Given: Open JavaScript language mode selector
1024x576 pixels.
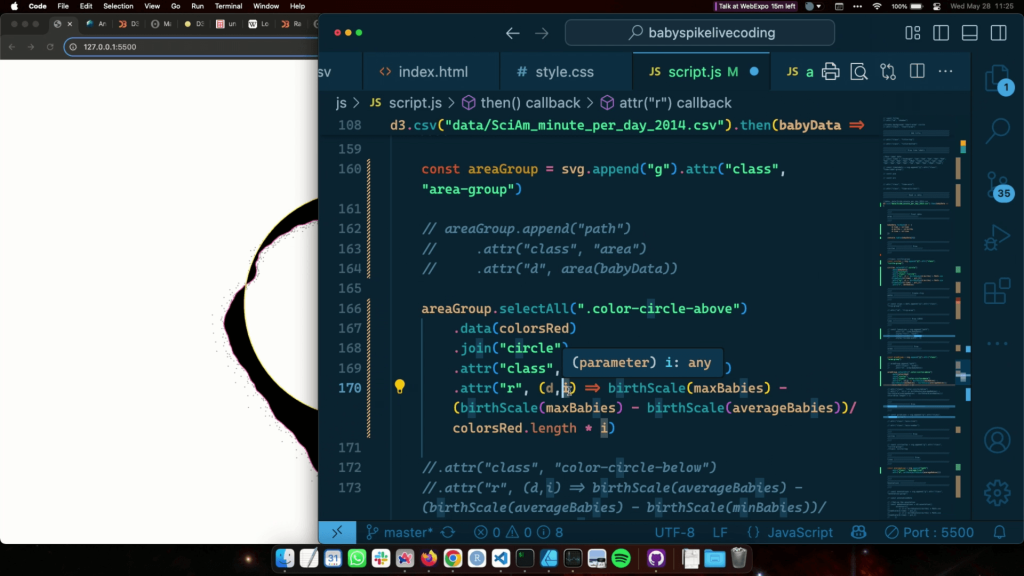Looking at the screenshot, I should coord(793,533).
